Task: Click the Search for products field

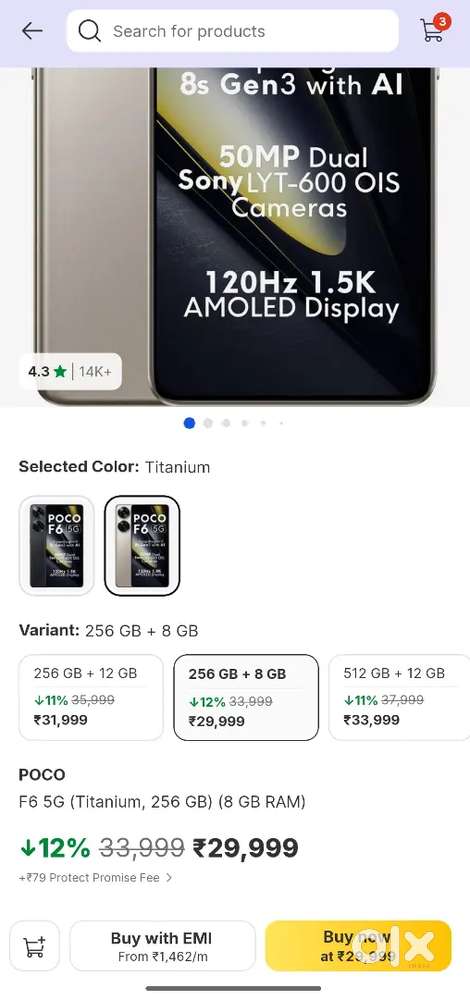Action: 232,31
